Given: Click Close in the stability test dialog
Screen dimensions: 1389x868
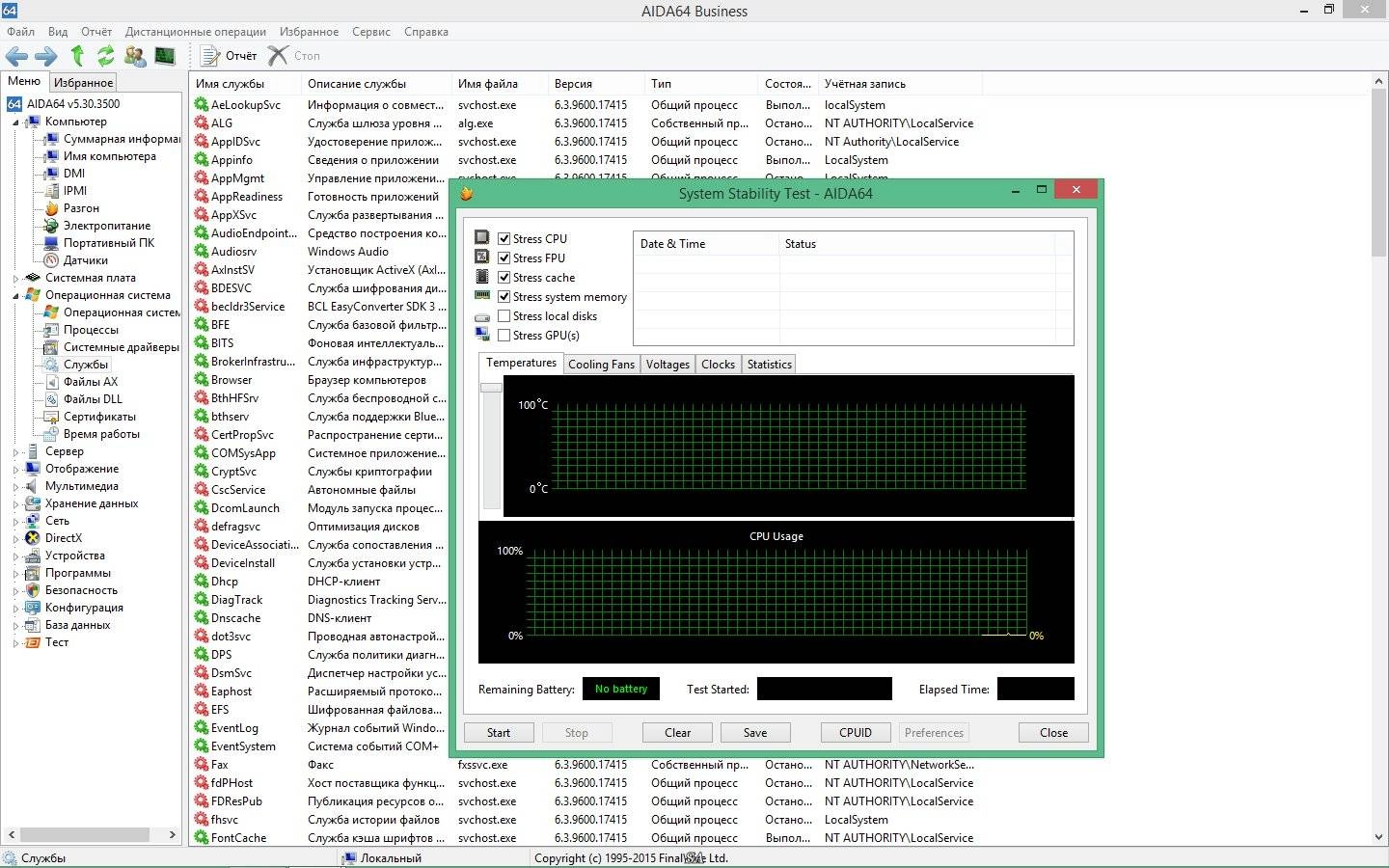Looking at the screenshot, I should coord(1053,733).
